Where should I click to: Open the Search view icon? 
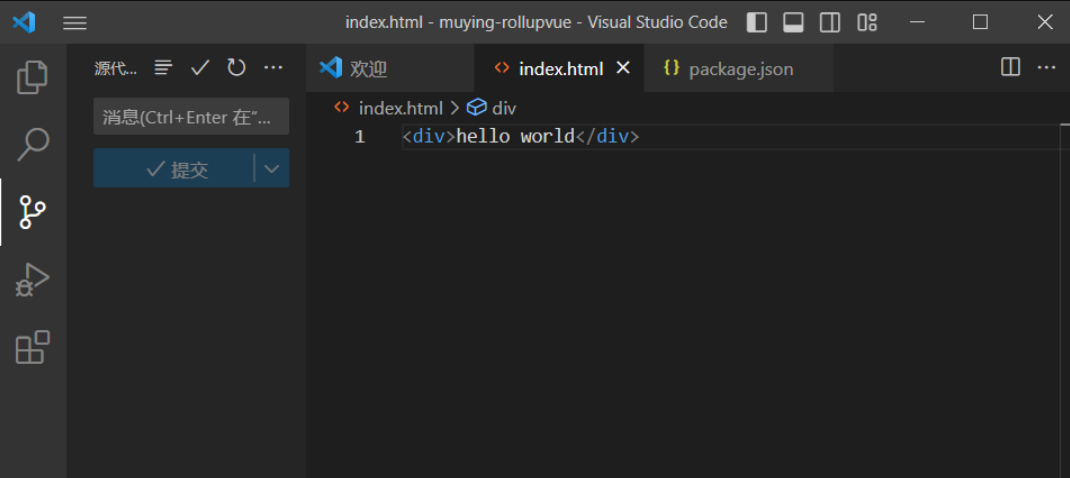32,144
